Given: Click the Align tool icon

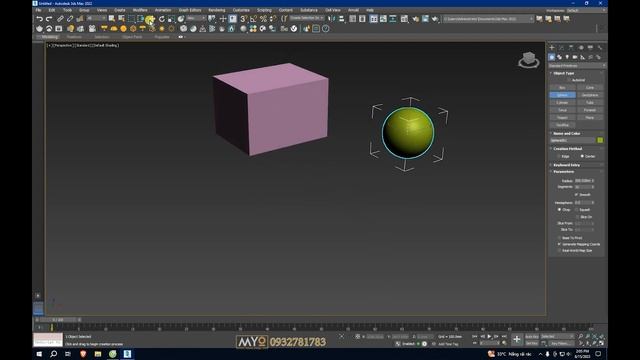Looking at the screenshot, I should click(x=341, y=19).
